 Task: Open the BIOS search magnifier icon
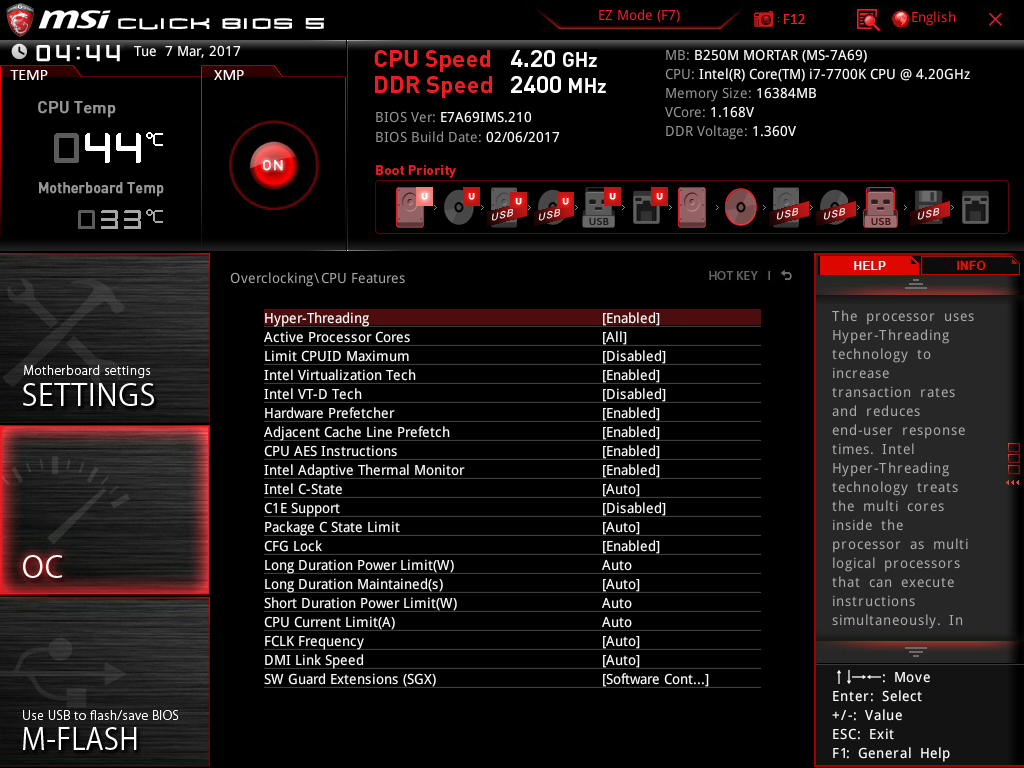point(868,19)
